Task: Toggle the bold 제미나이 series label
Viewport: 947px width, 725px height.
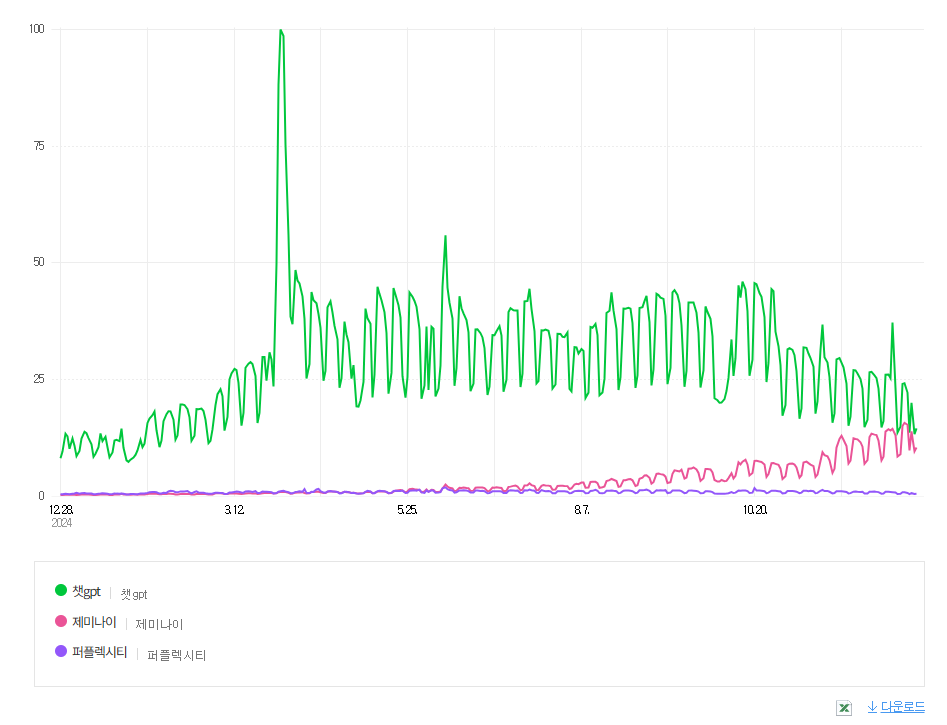Action: pos(94,622)
